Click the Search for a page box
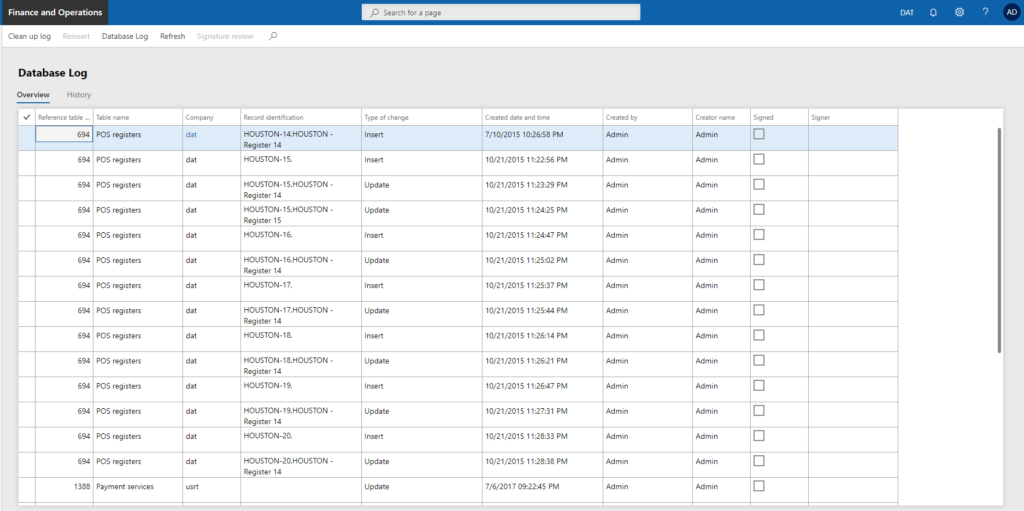1024x511 pixels. coord(501,12)
